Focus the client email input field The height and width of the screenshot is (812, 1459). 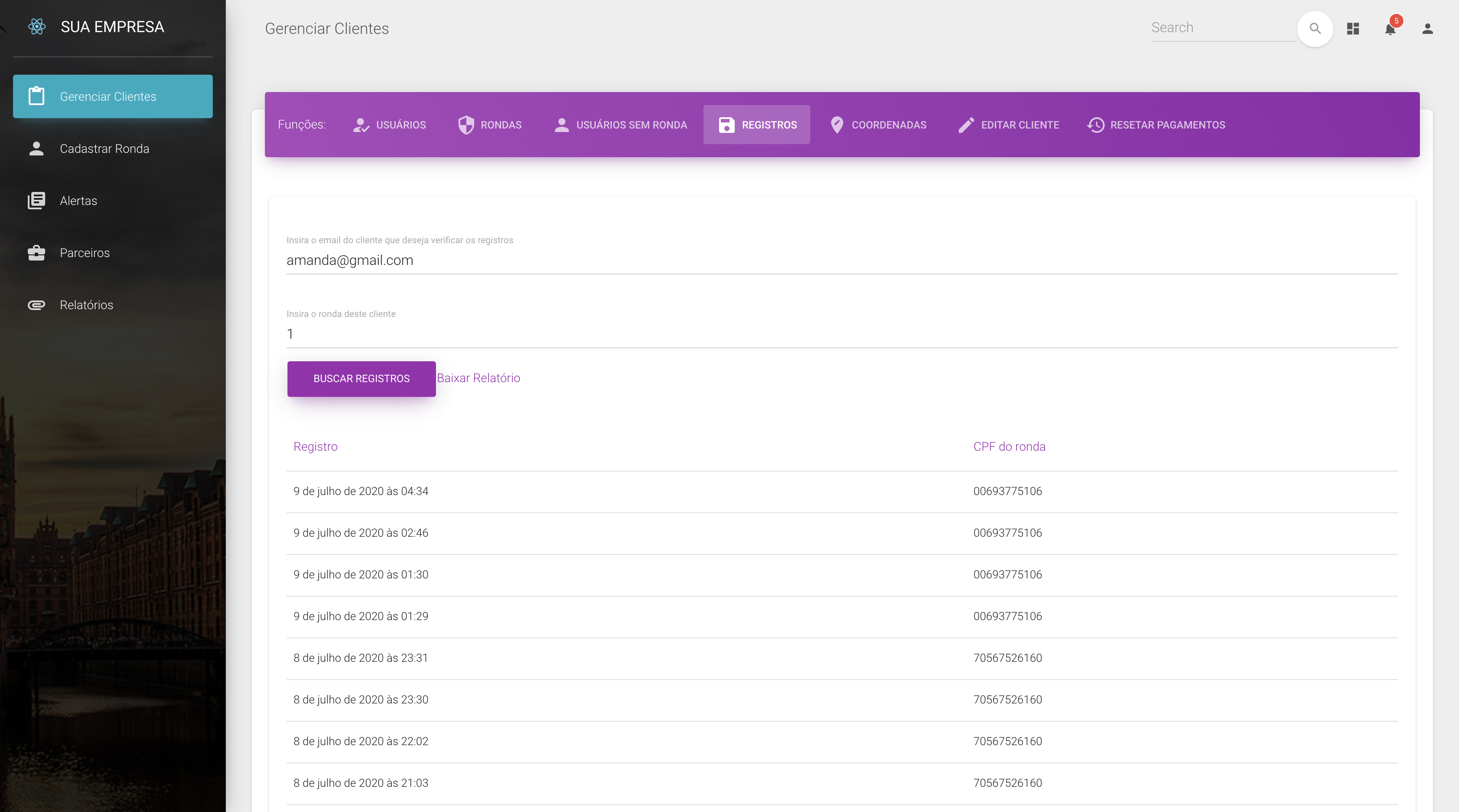tap(842, 261)
